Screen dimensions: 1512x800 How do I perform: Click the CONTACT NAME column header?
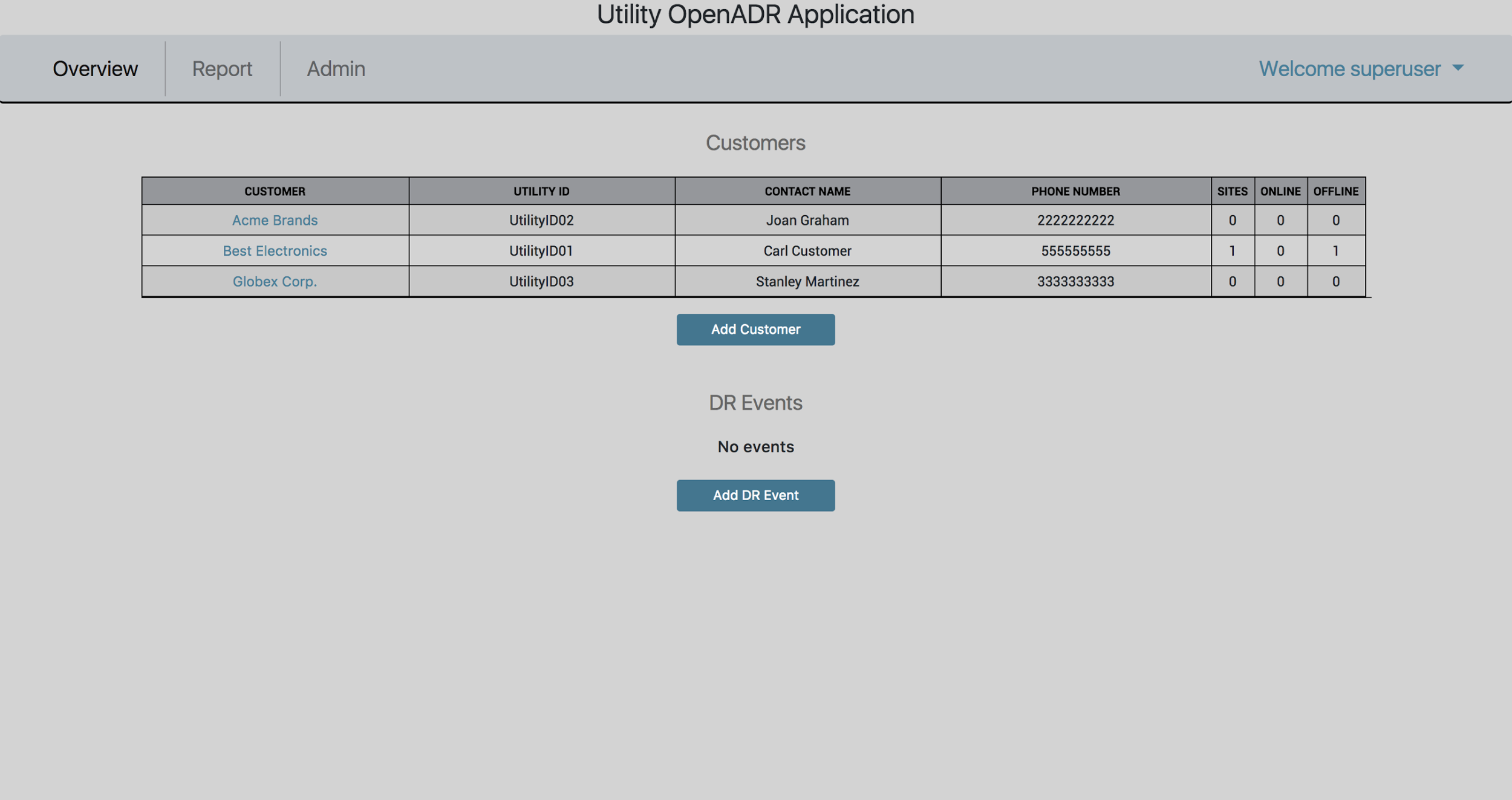tap(807, 191)
